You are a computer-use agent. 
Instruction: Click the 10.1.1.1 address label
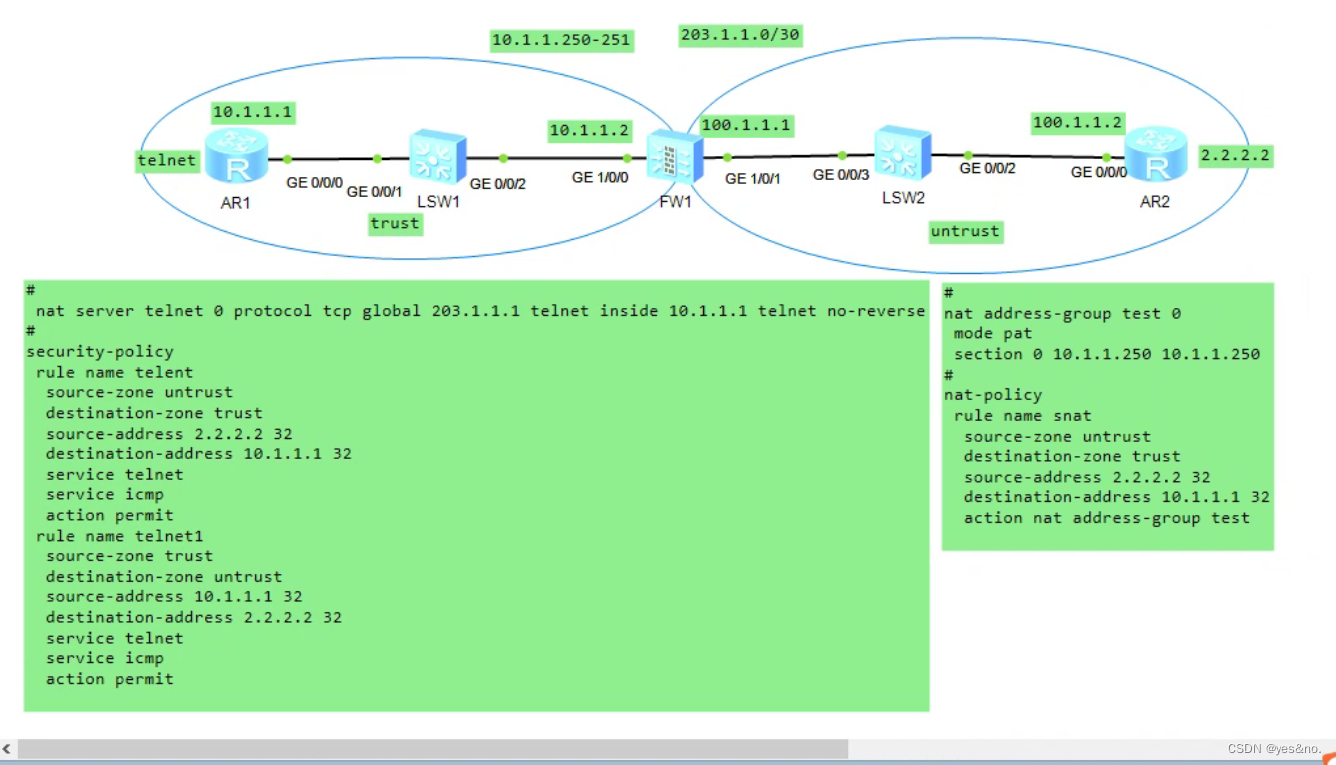(x=252, y=112)
